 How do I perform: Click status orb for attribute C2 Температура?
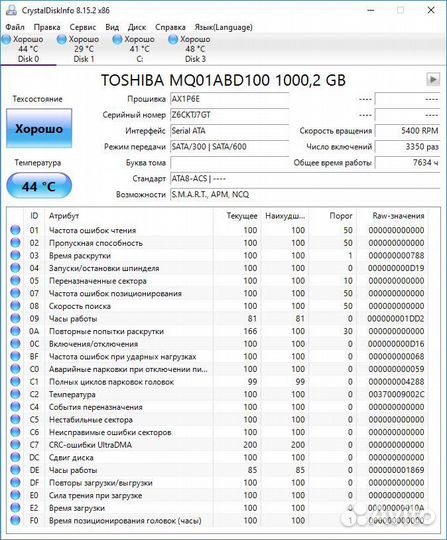pos(15,394)
